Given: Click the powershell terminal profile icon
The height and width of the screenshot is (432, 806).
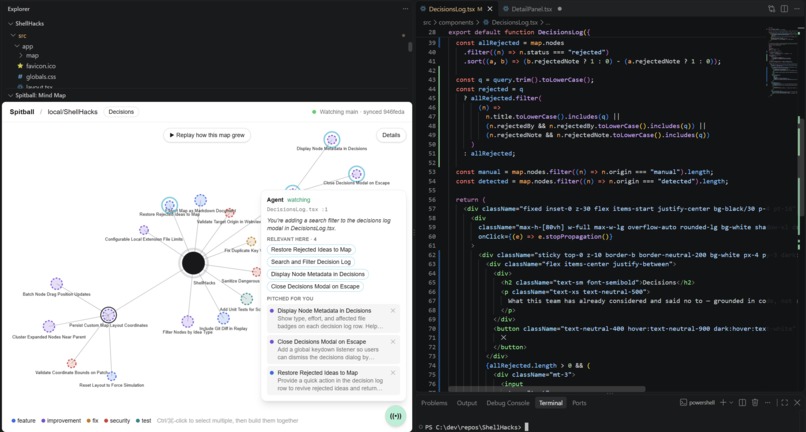Looking at the screenshot, I should (684, 403).
